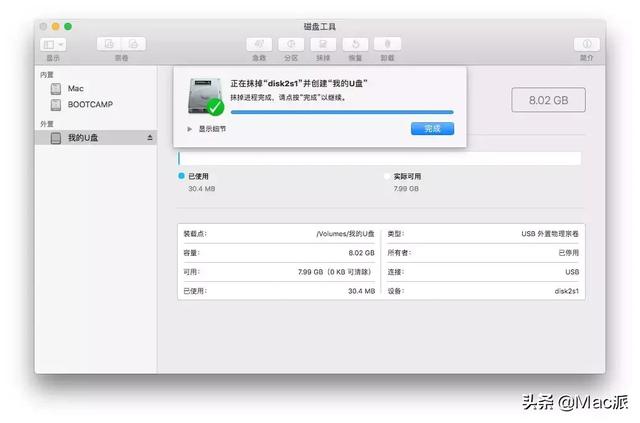Click the 容量 8.02 GB table value

click(362, 253)
